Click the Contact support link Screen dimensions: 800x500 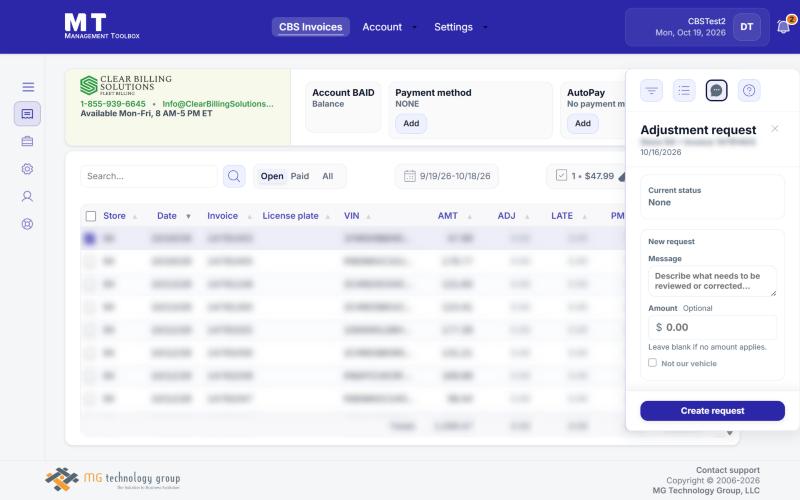728,470
